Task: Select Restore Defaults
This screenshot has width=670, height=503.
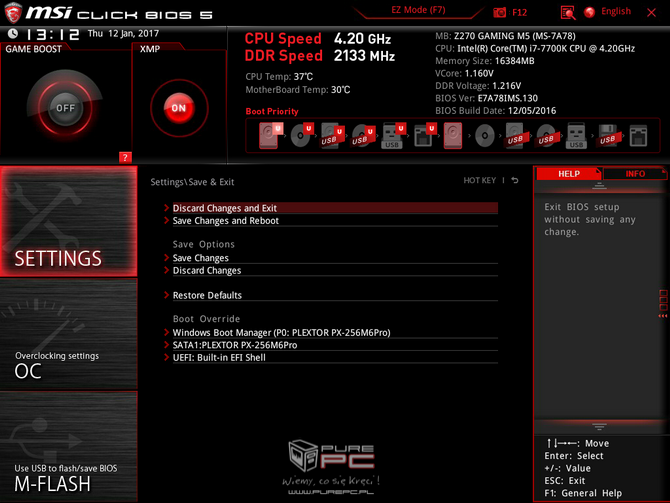Action: tap(335, 295)
